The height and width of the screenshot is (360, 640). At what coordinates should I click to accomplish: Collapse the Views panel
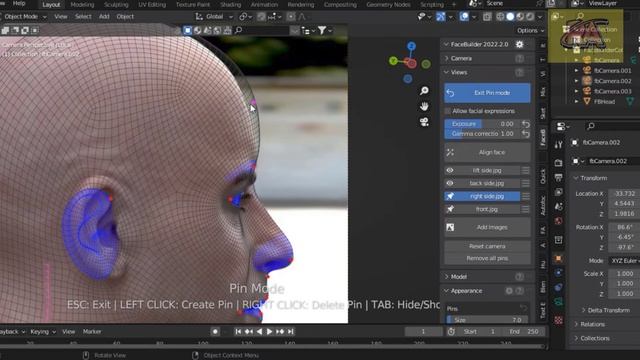click(459, 72)
